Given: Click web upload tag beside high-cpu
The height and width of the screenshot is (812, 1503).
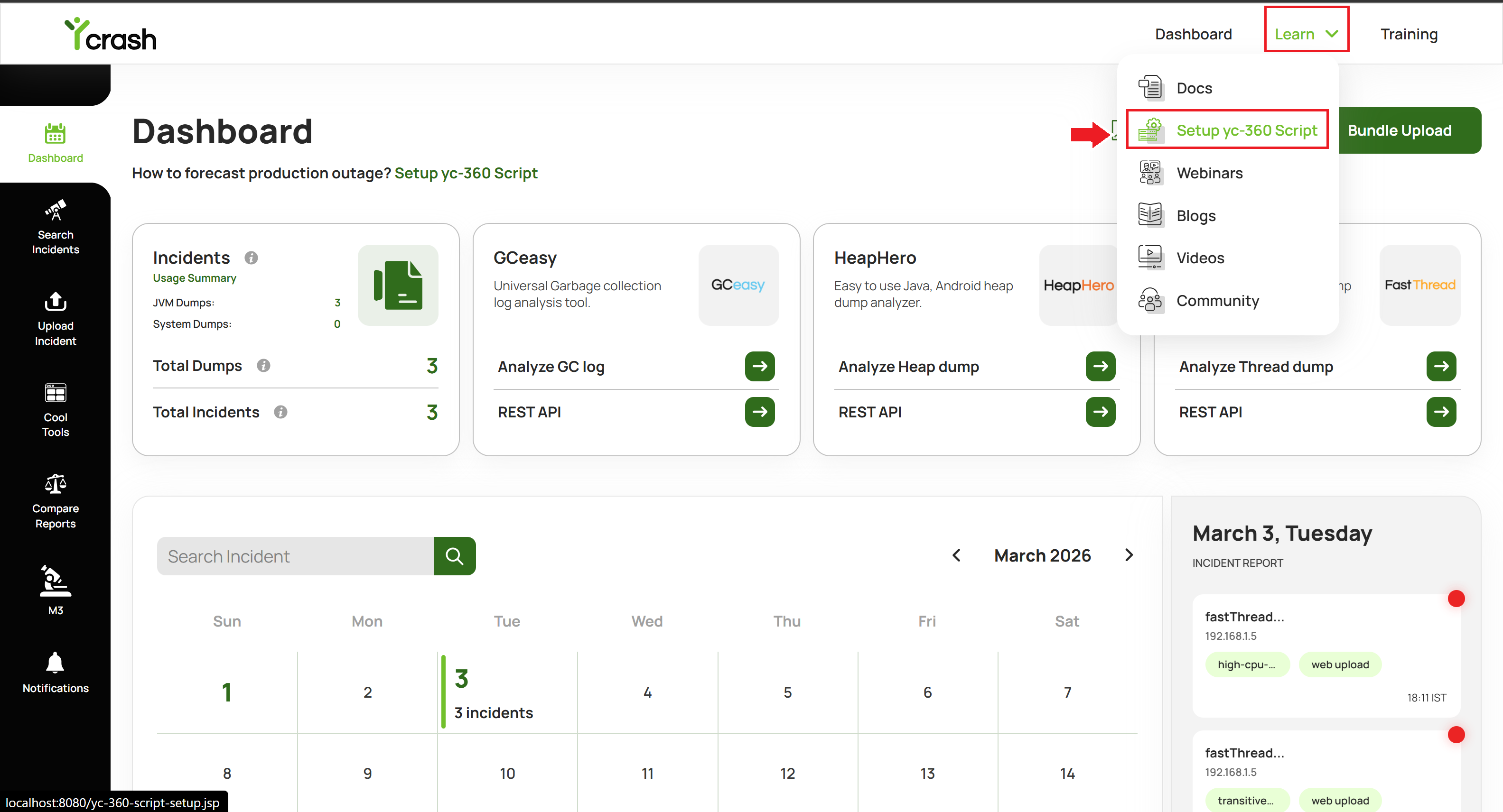Looking at the screenshot, I should [1340, 664].
